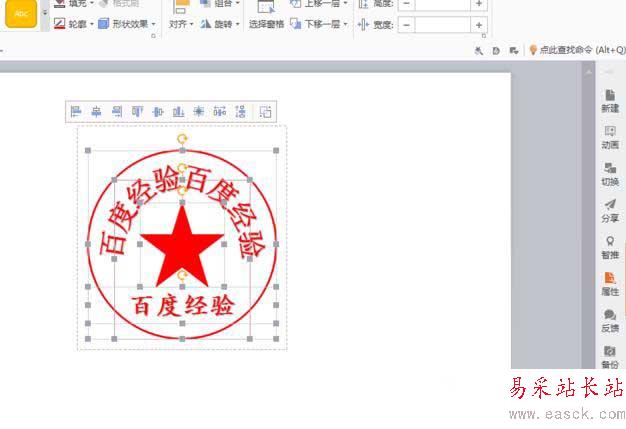Click the vertical scrollbar up arrow
626x429 pixels.
pyautogui.click(x=588, y=72)
